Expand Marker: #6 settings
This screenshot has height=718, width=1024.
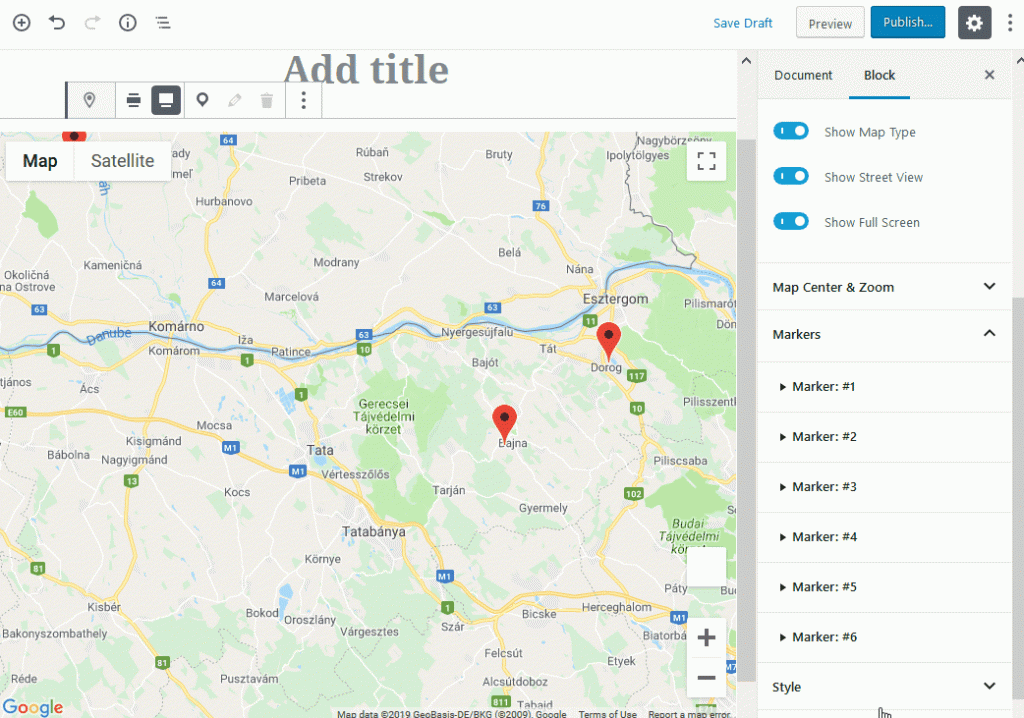pos(884,637)
